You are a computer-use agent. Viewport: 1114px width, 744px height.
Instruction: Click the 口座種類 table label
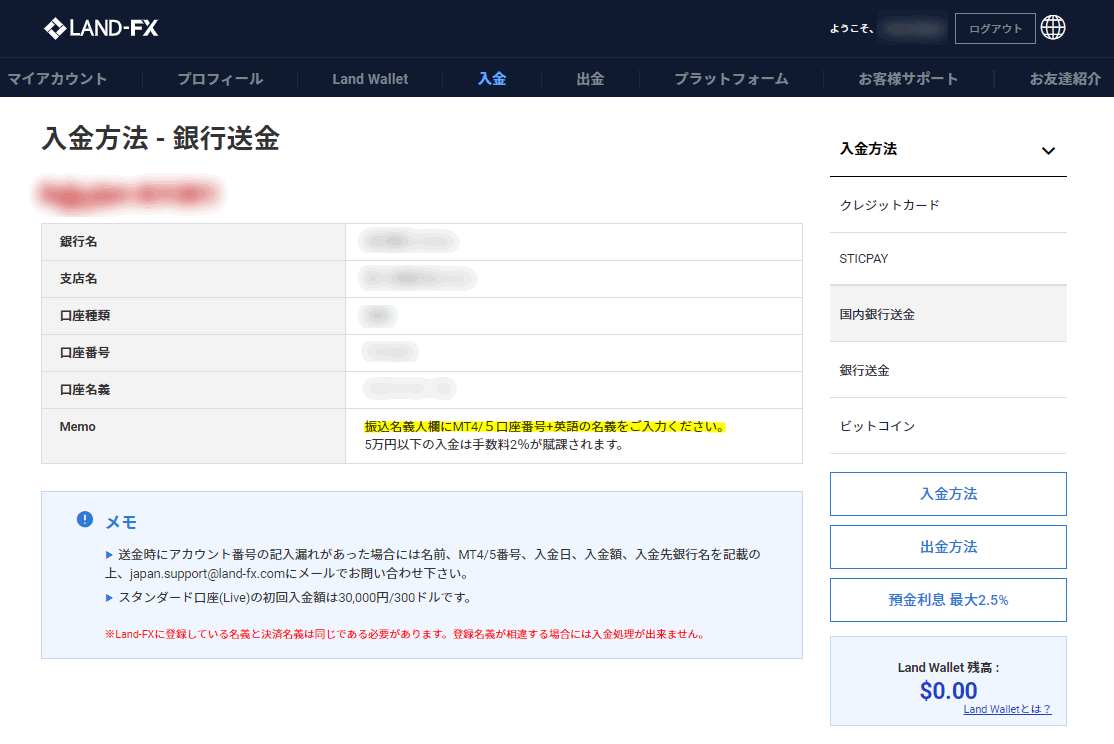[x=85, y=316]
